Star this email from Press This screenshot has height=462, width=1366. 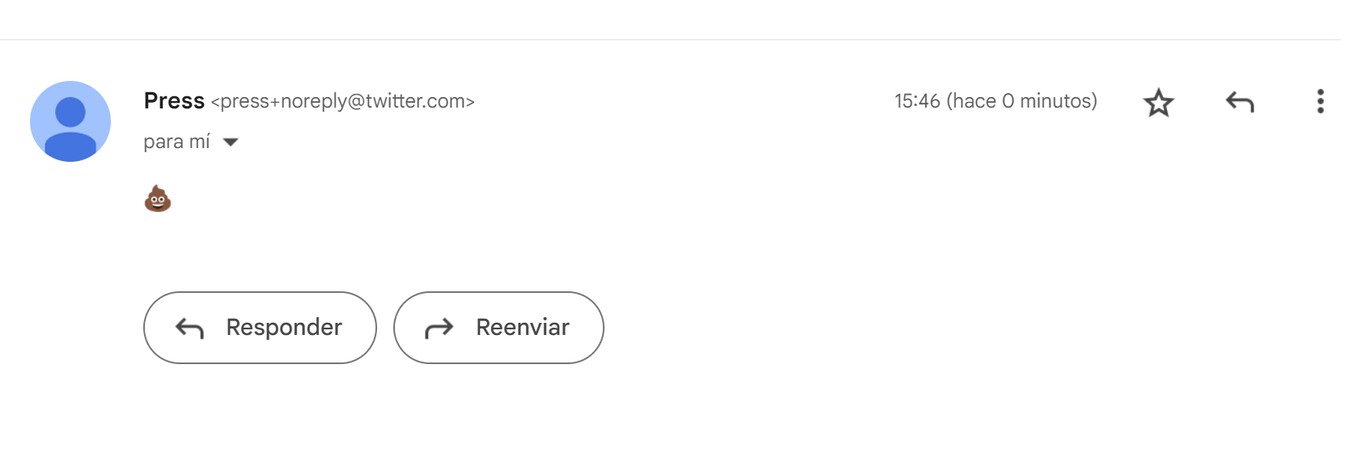(1158, 102)
